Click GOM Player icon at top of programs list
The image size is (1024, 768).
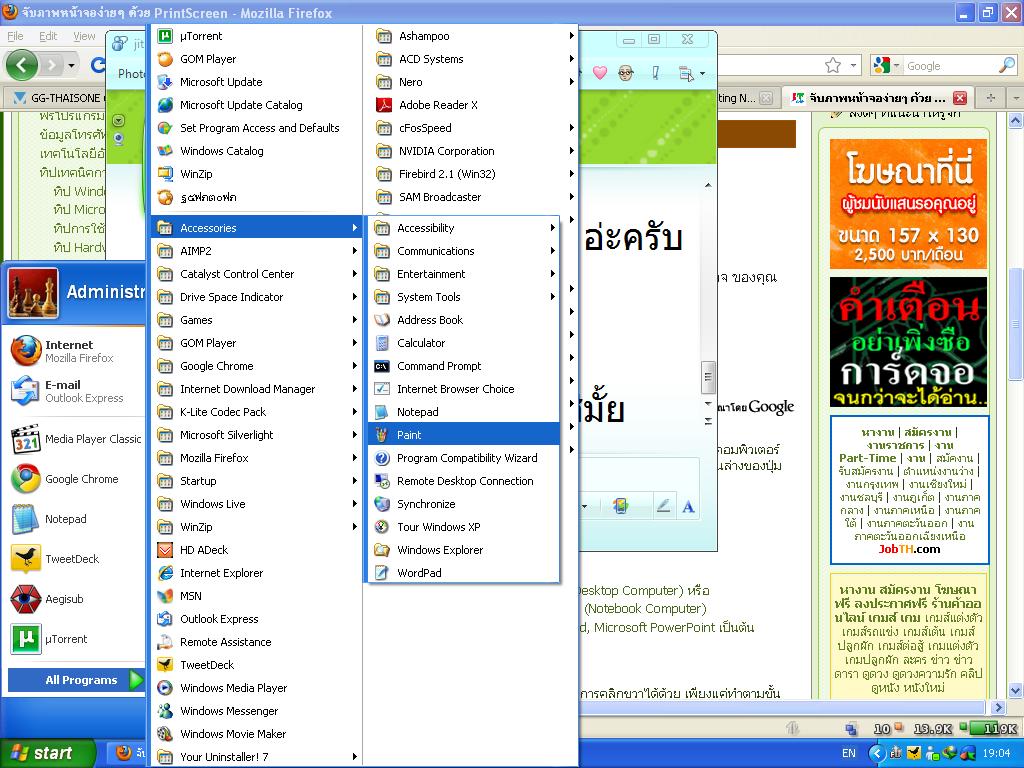[x=165, y=59]
